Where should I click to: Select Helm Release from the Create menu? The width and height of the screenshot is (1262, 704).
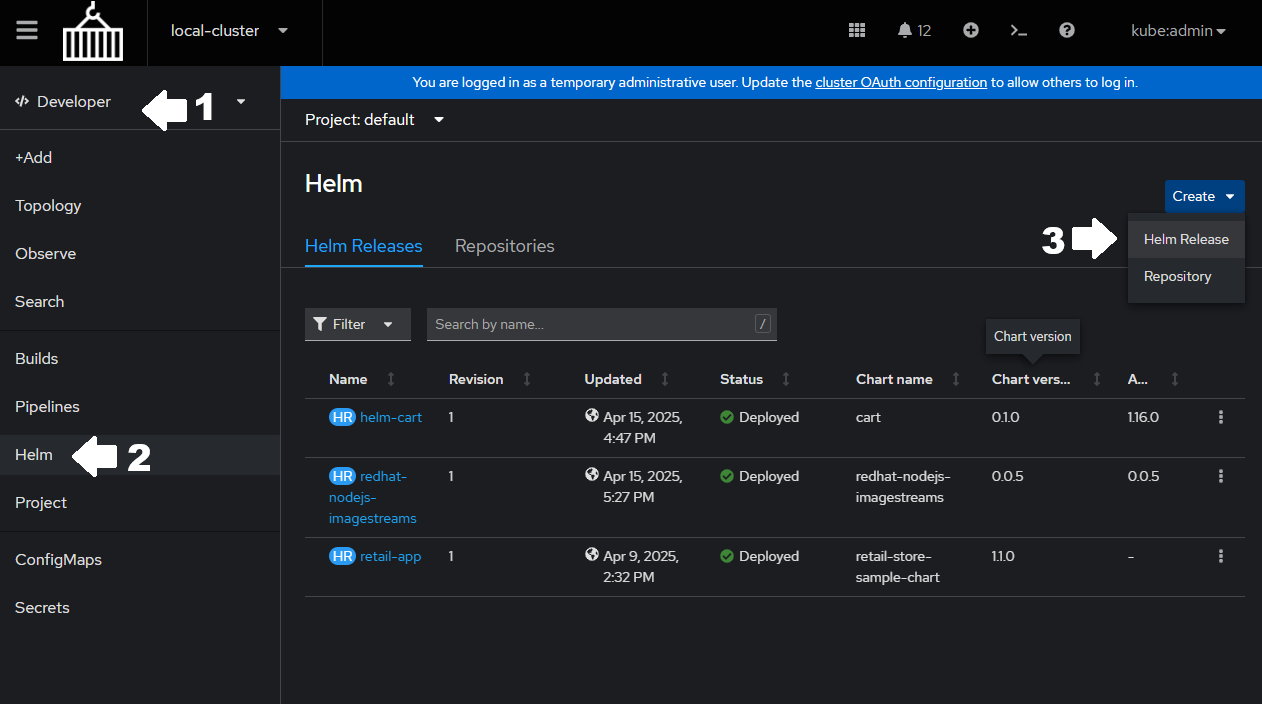tap(1186, 239)
